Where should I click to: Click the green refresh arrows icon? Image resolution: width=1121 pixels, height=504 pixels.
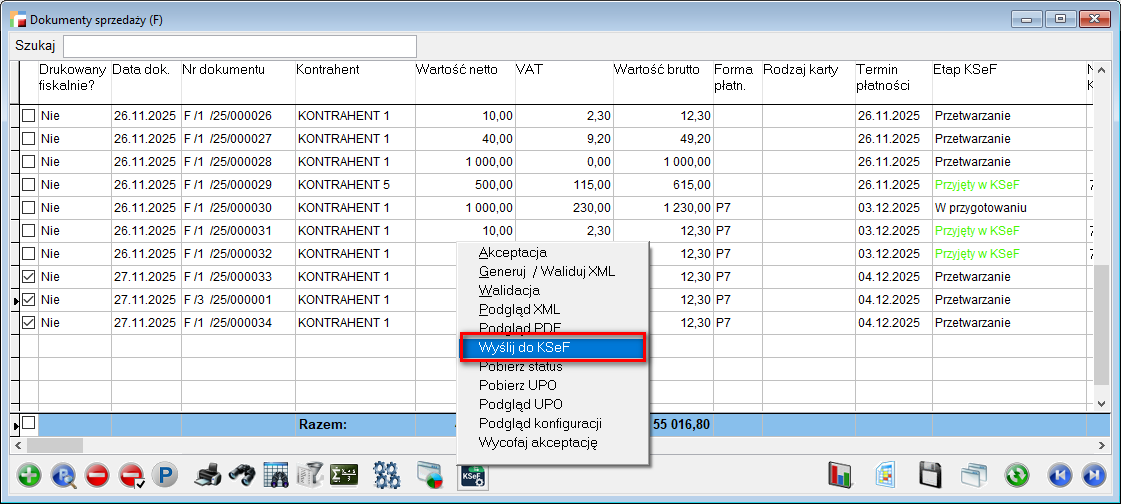click(1018, 475)
